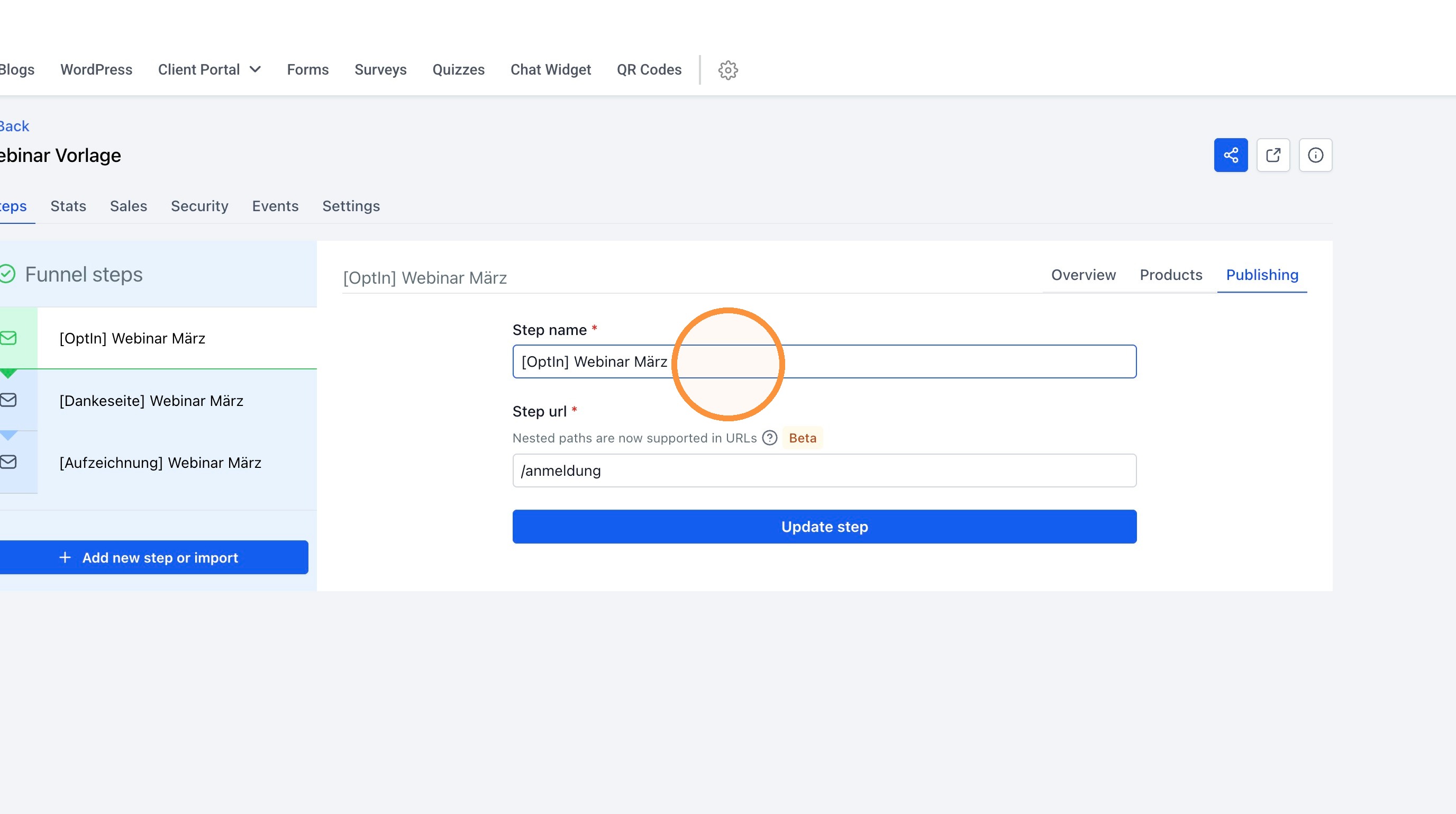The image size is (1456, 814).
Task: Select the [Dankeseite] Webinar März step
Action: click(x=158, y=400)
